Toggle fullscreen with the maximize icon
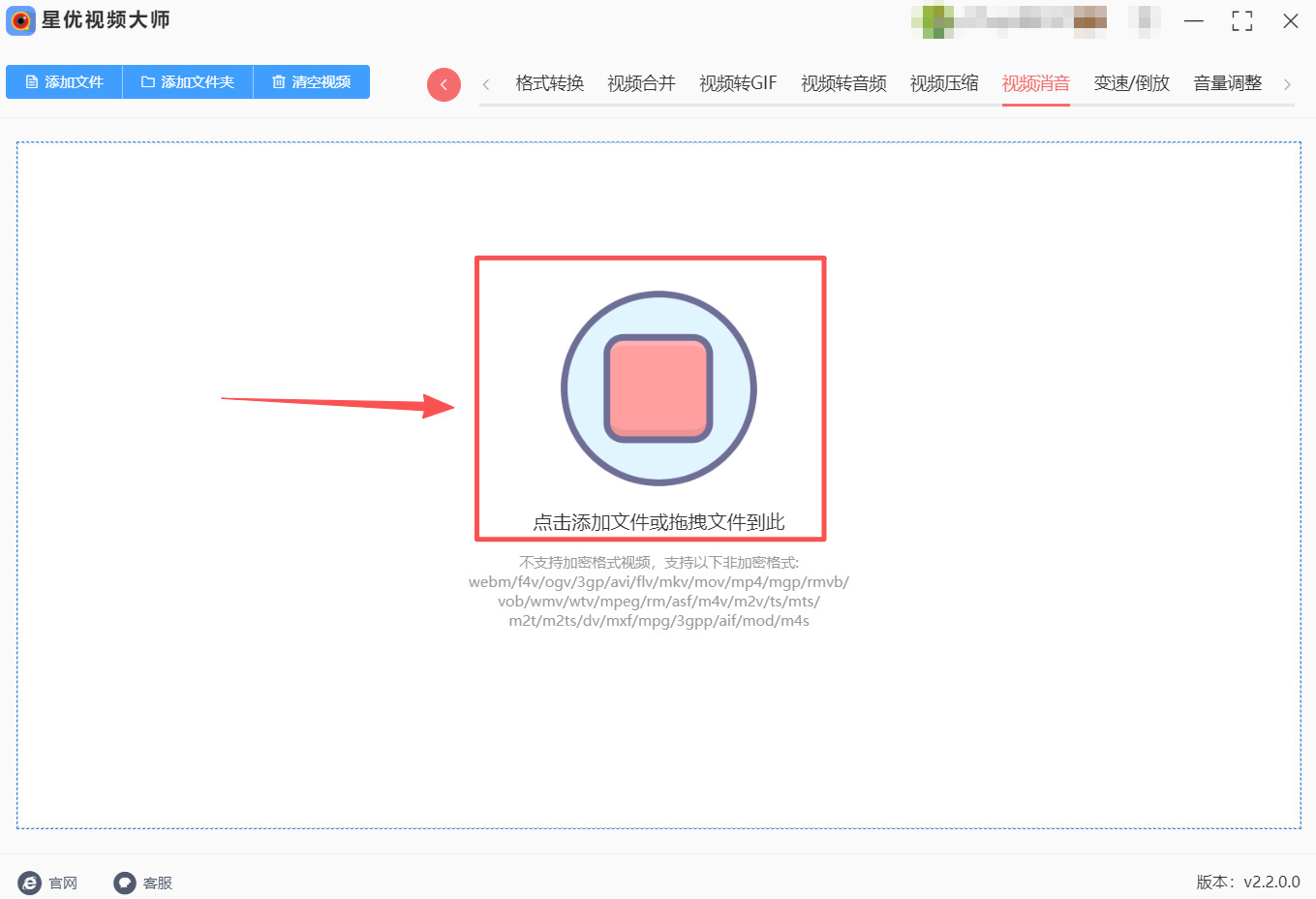The width and height of the screenshot is (1316, 899). [x=1242, y=21]
